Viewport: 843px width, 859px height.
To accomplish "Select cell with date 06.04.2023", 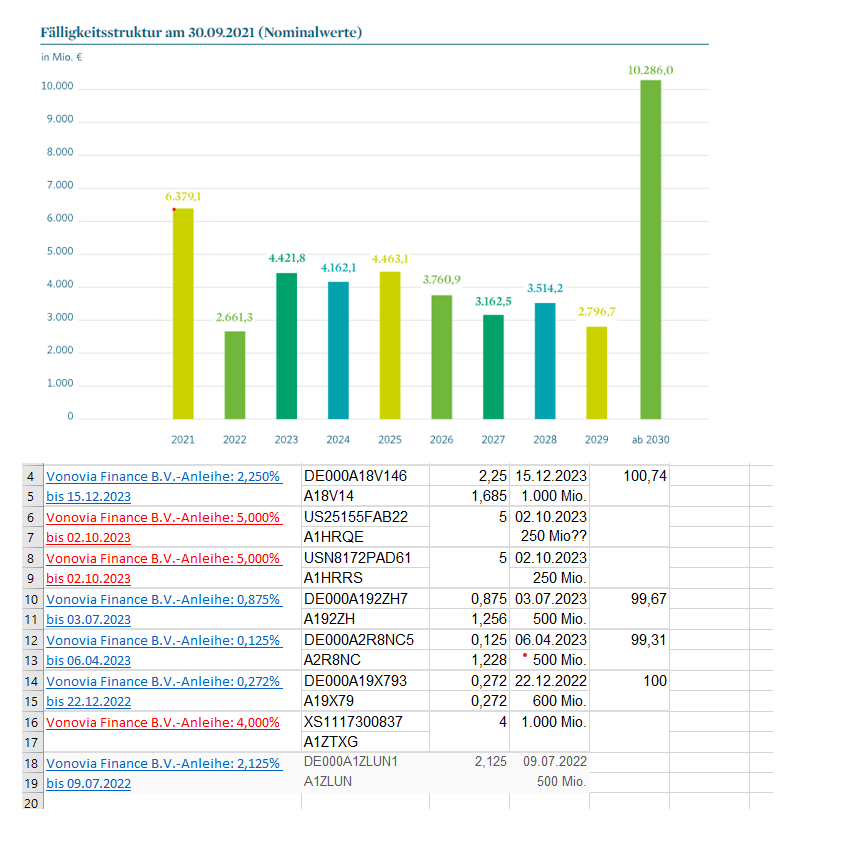I will click(549, 640).
